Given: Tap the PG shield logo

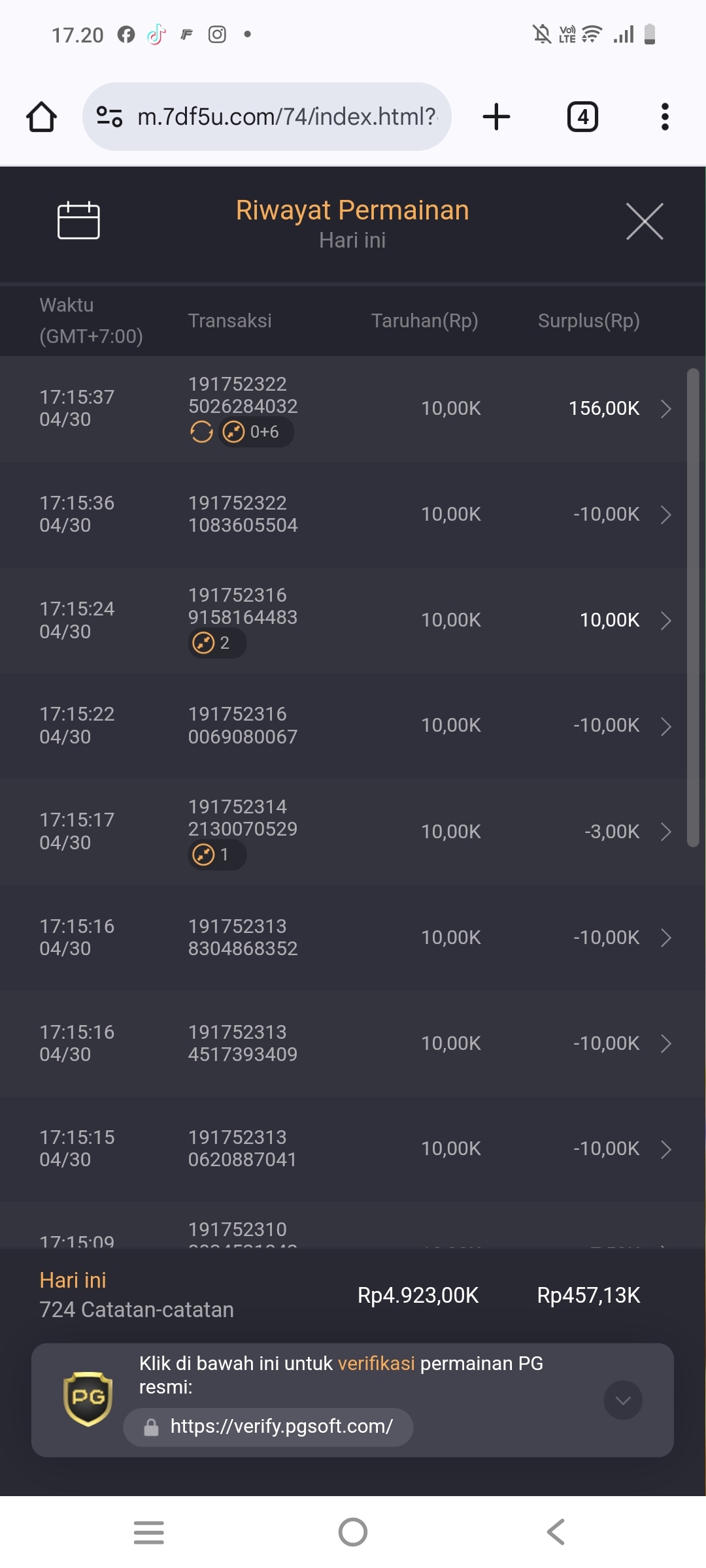Looking at the screenshot, I should (x=88, y=1399).
